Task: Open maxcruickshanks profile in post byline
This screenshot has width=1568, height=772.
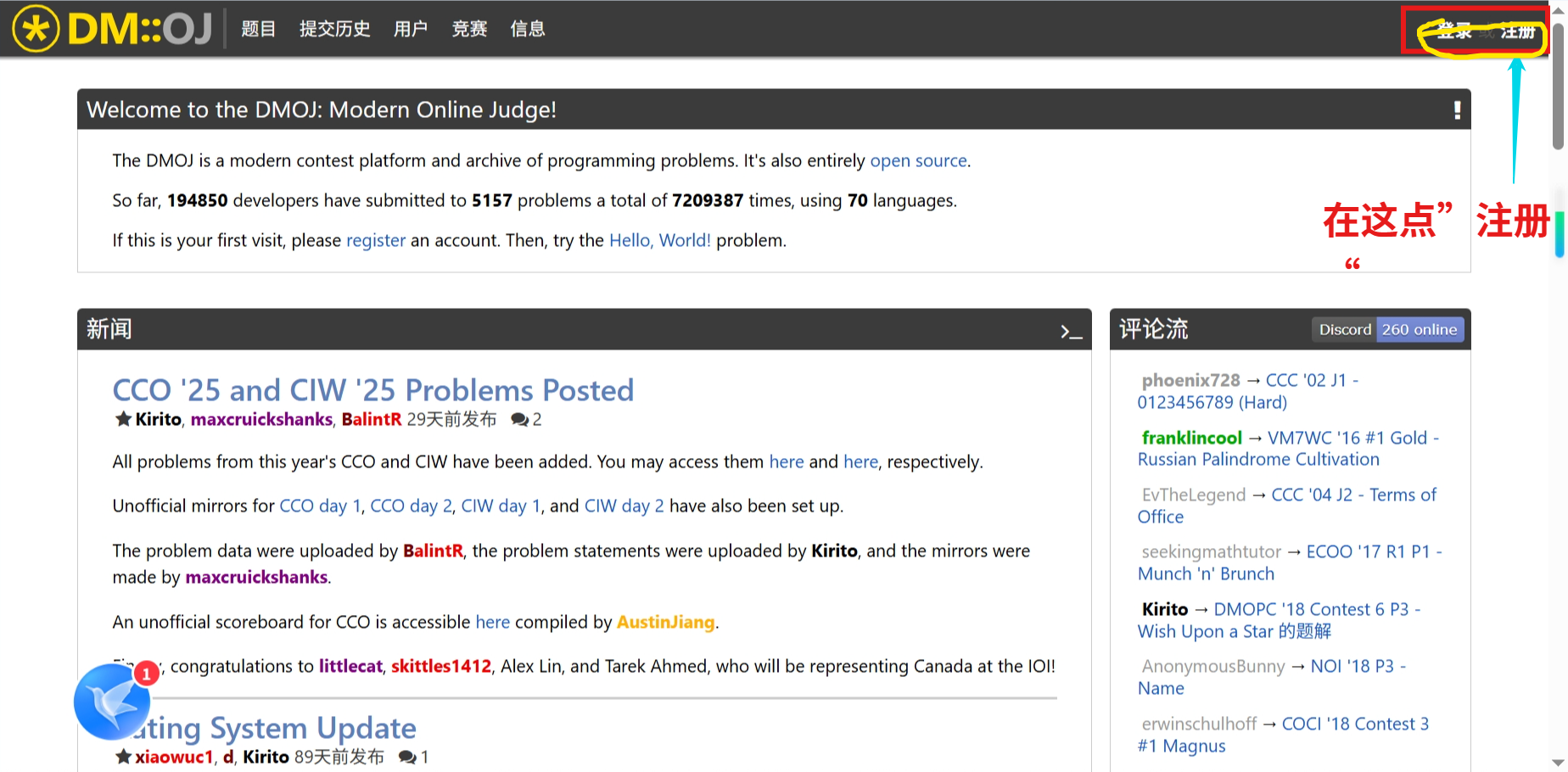Action: (261, 419)
